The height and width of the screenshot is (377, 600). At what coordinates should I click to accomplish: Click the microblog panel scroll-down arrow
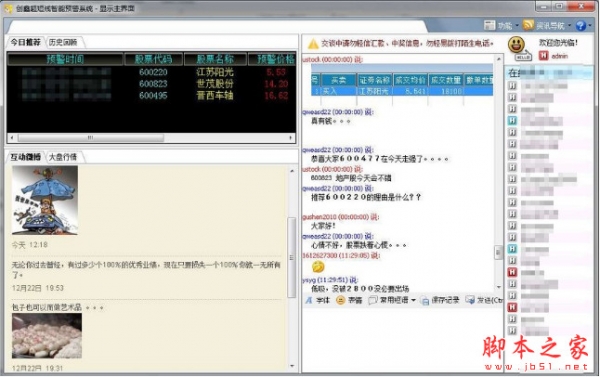pos(292,366)
